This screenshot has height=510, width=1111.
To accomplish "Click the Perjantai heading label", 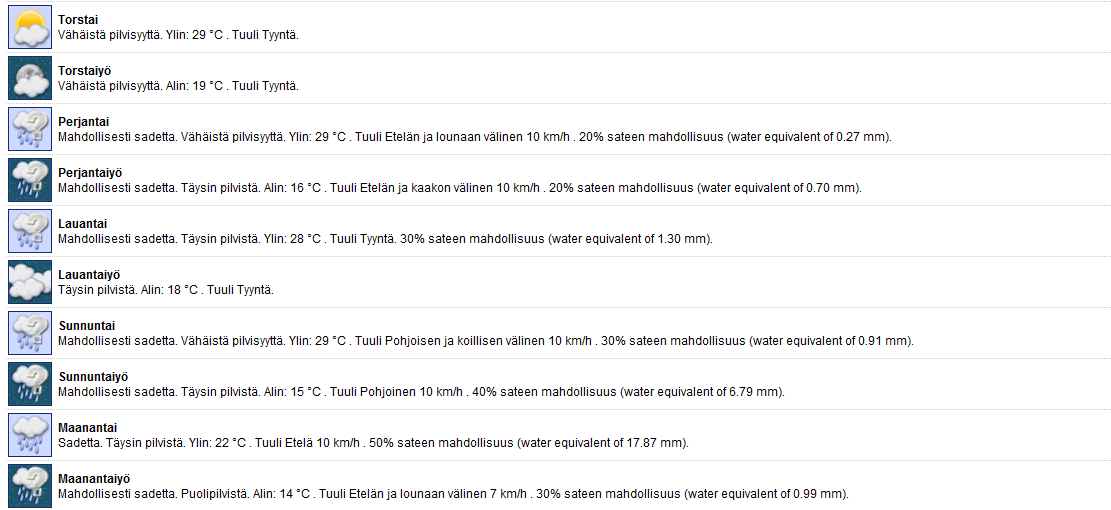I will click(84, 122).
